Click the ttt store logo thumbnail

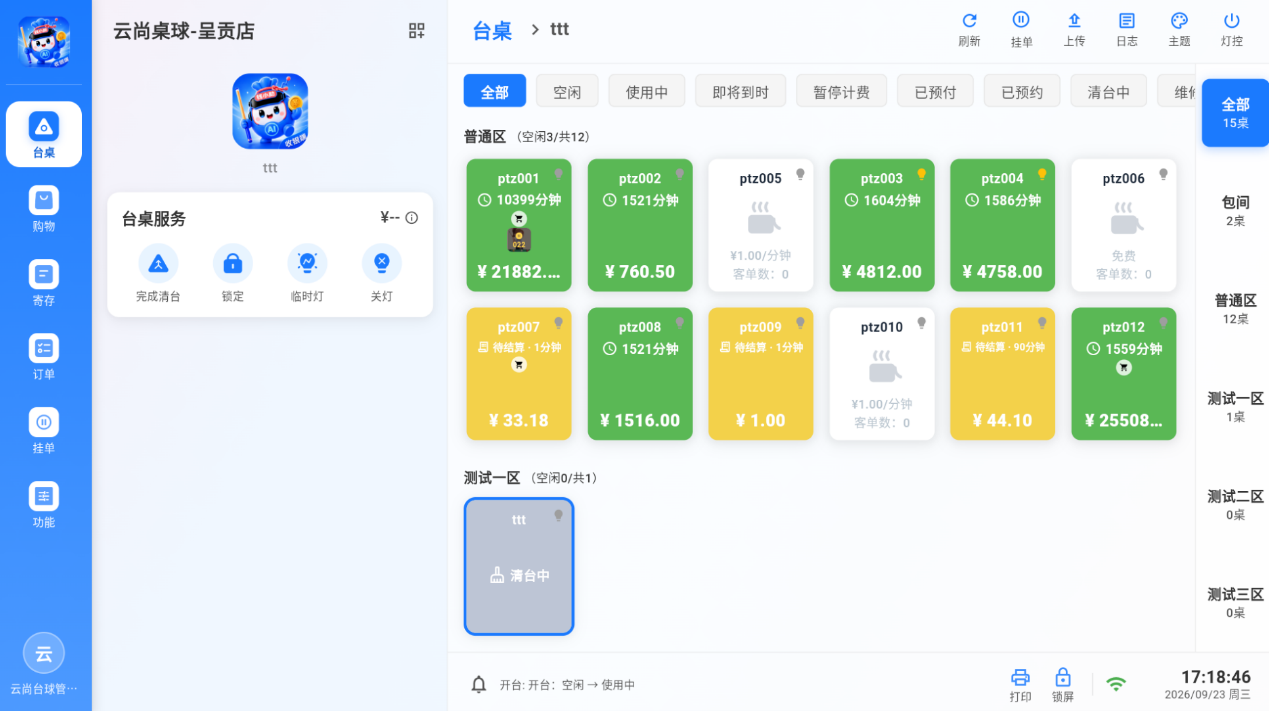tap(270, 111)
